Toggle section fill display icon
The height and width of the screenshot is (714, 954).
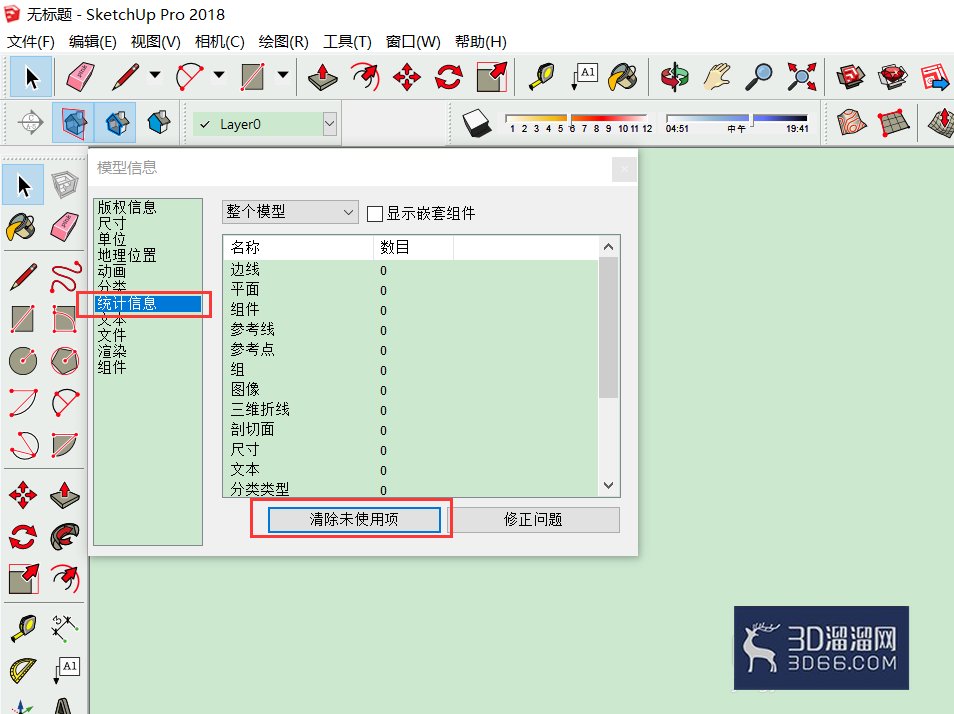tap(159, 123)
